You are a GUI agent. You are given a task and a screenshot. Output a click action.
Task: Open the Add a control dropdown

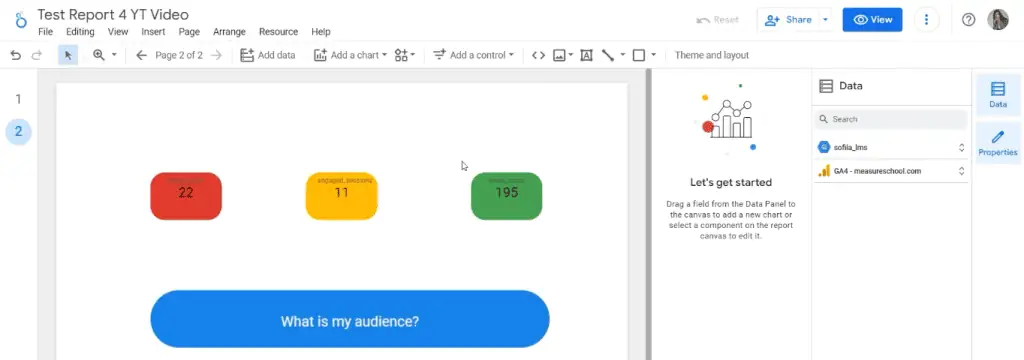[473, 56]
